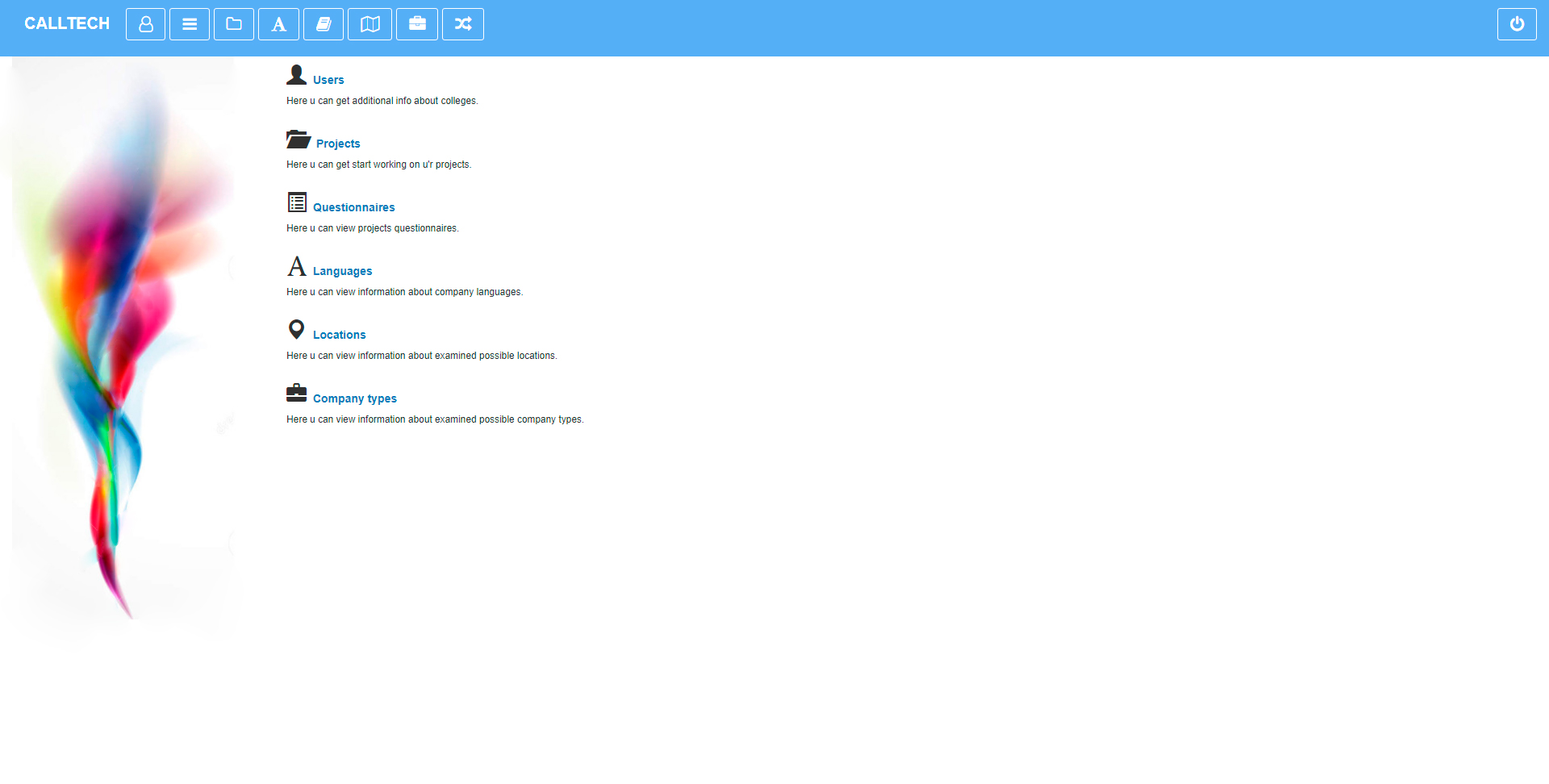Go to Questionnaires page link

pyautogui.click(x=353, y=207)
